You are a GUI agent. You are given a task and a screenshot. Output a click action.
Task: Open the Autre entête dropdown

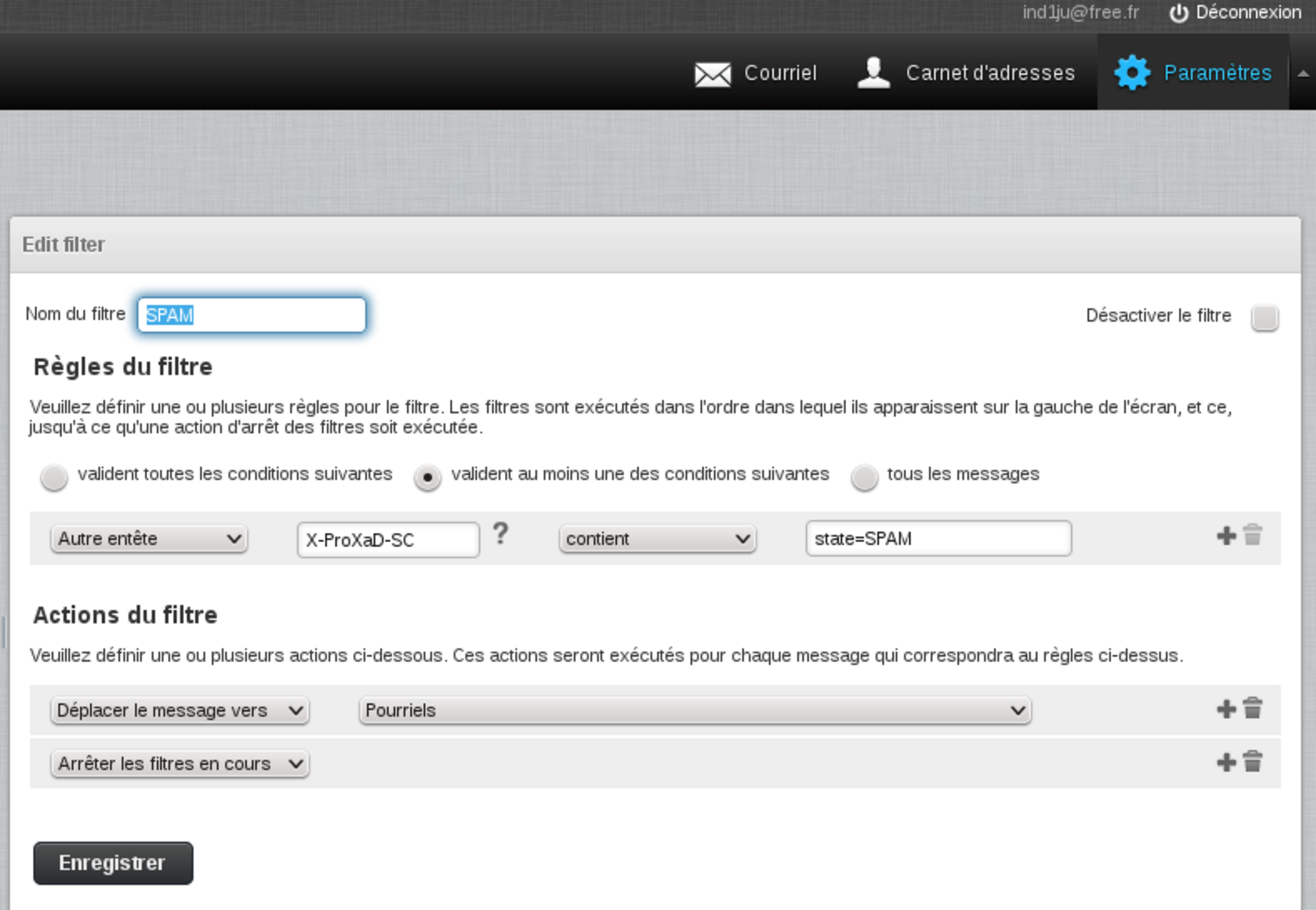pos(149,539)
